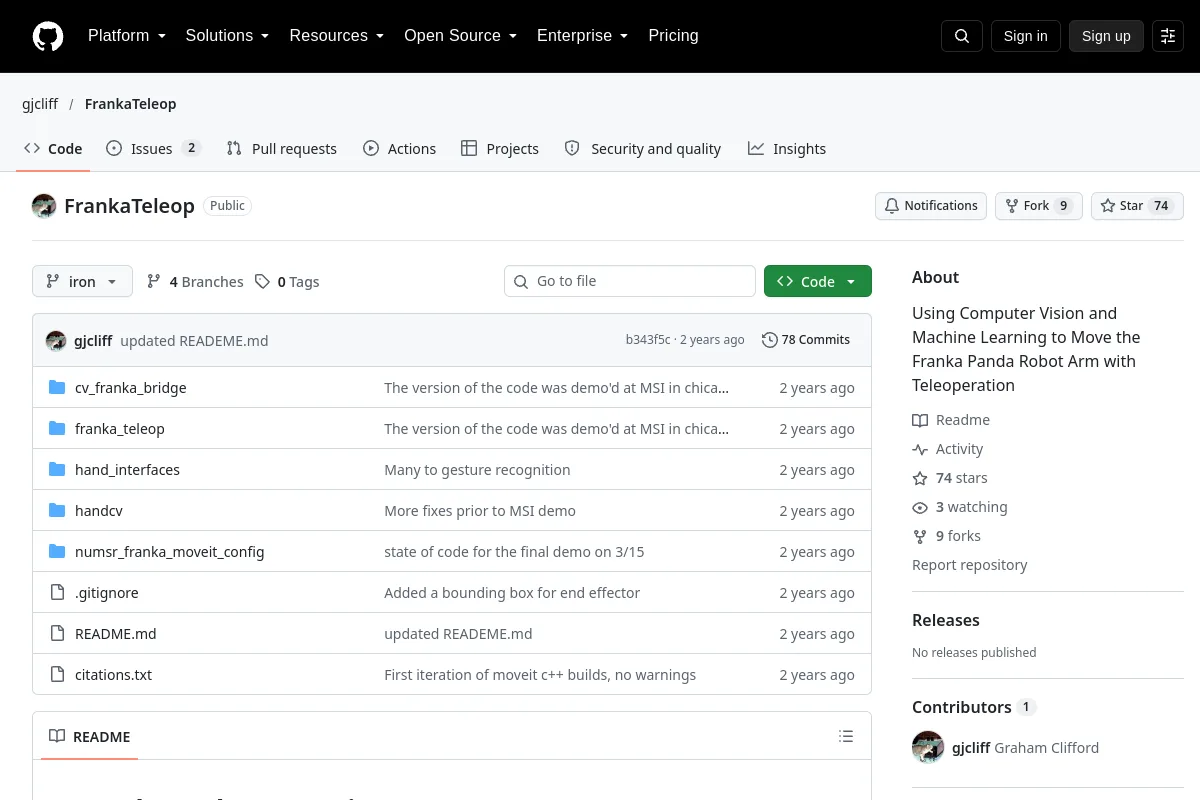
Task: Expand the Solutions menu
Action: click(x=227, y=36)
